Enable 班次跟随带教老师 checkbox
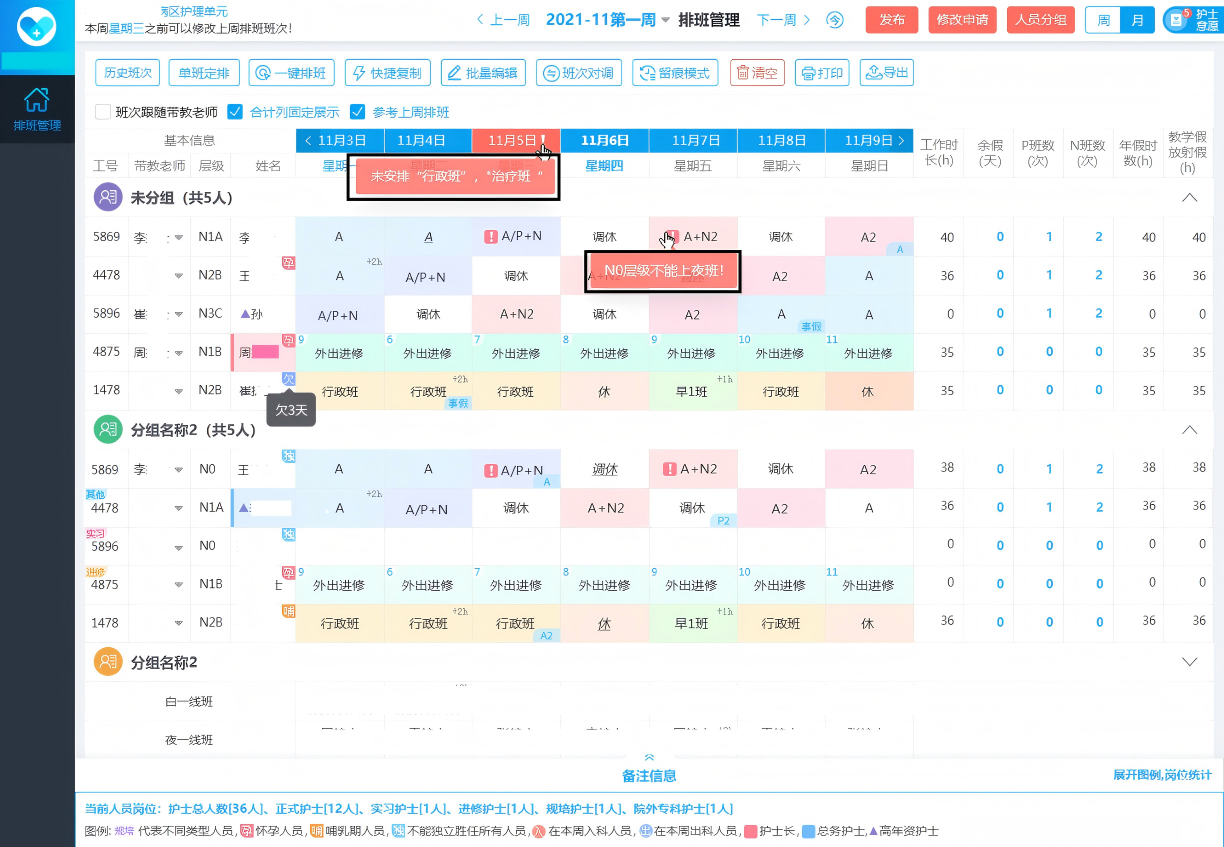 (x=103, y=112)
